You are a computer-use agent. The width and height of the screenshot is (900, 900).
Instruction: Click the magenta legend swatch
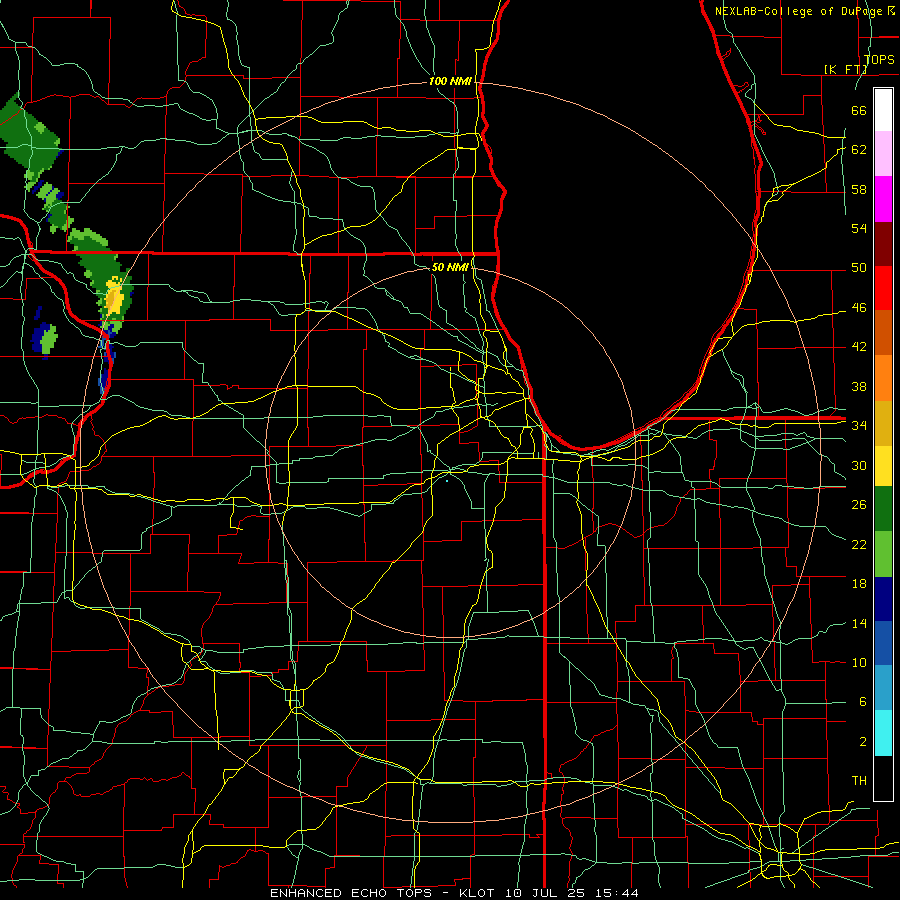coord(883,199)
